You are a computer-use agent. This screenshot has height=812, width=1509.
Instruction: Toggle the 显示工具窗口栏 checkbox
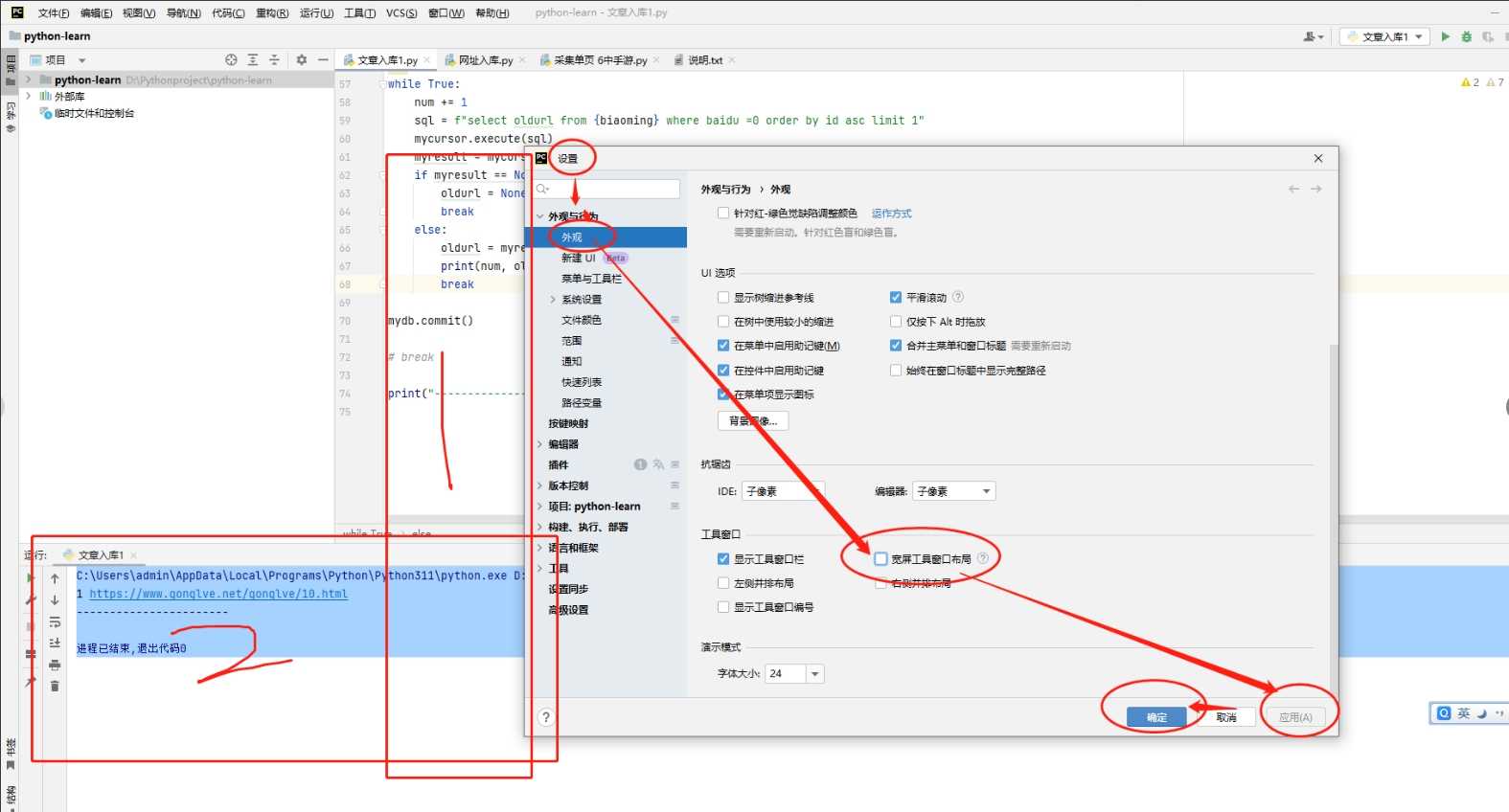click(x=723, y=559)
